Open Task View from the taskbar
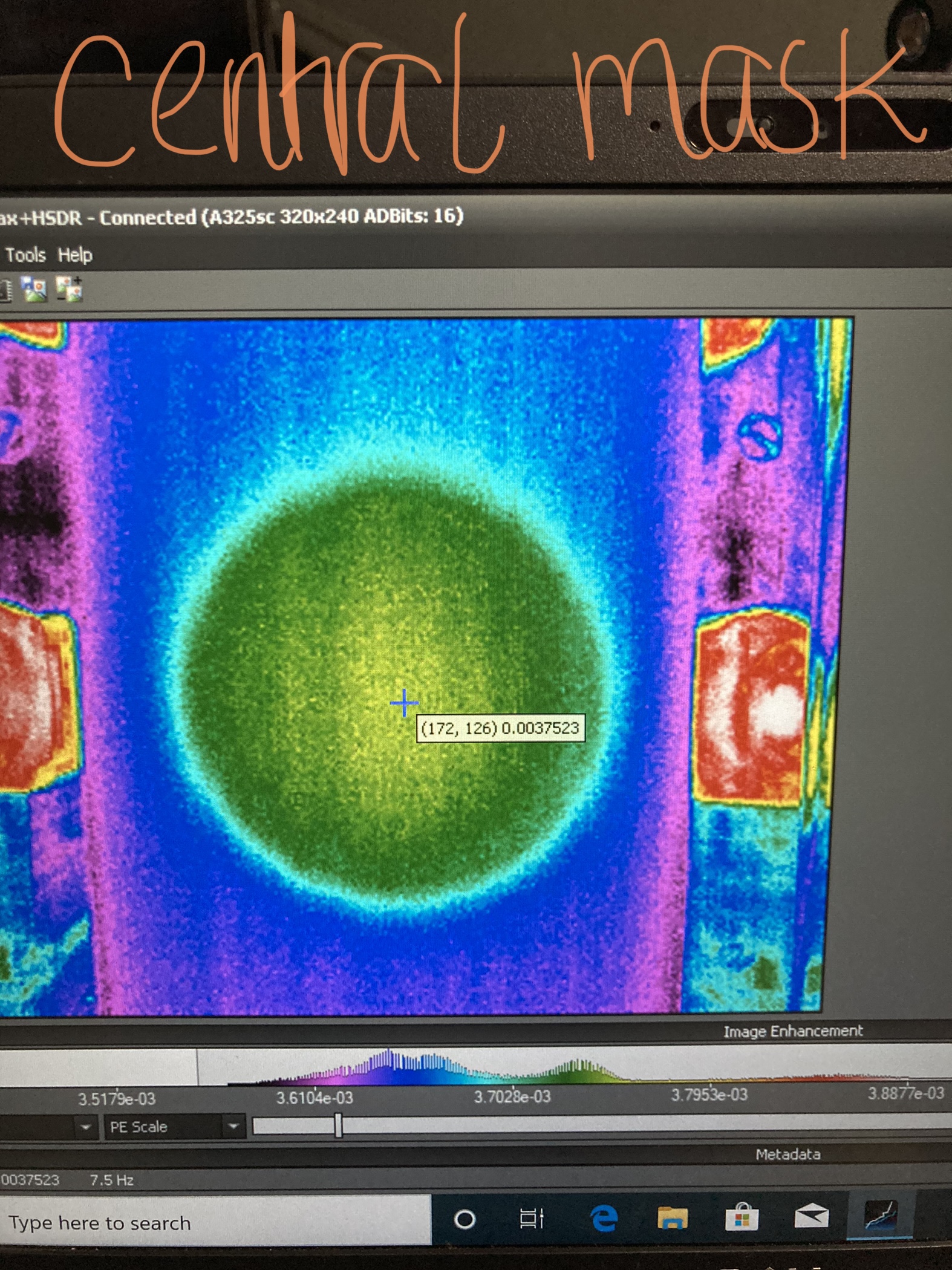952x1270 pixels. 532,1218
